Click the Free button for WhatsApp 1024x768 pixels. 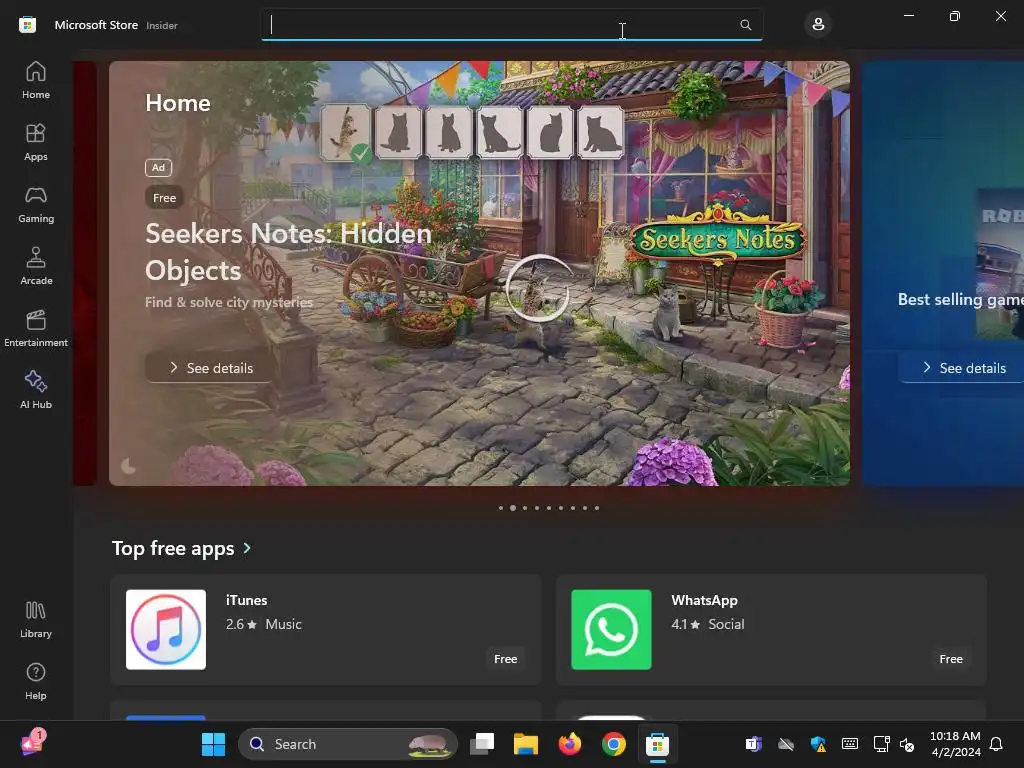tap(951, 659)
